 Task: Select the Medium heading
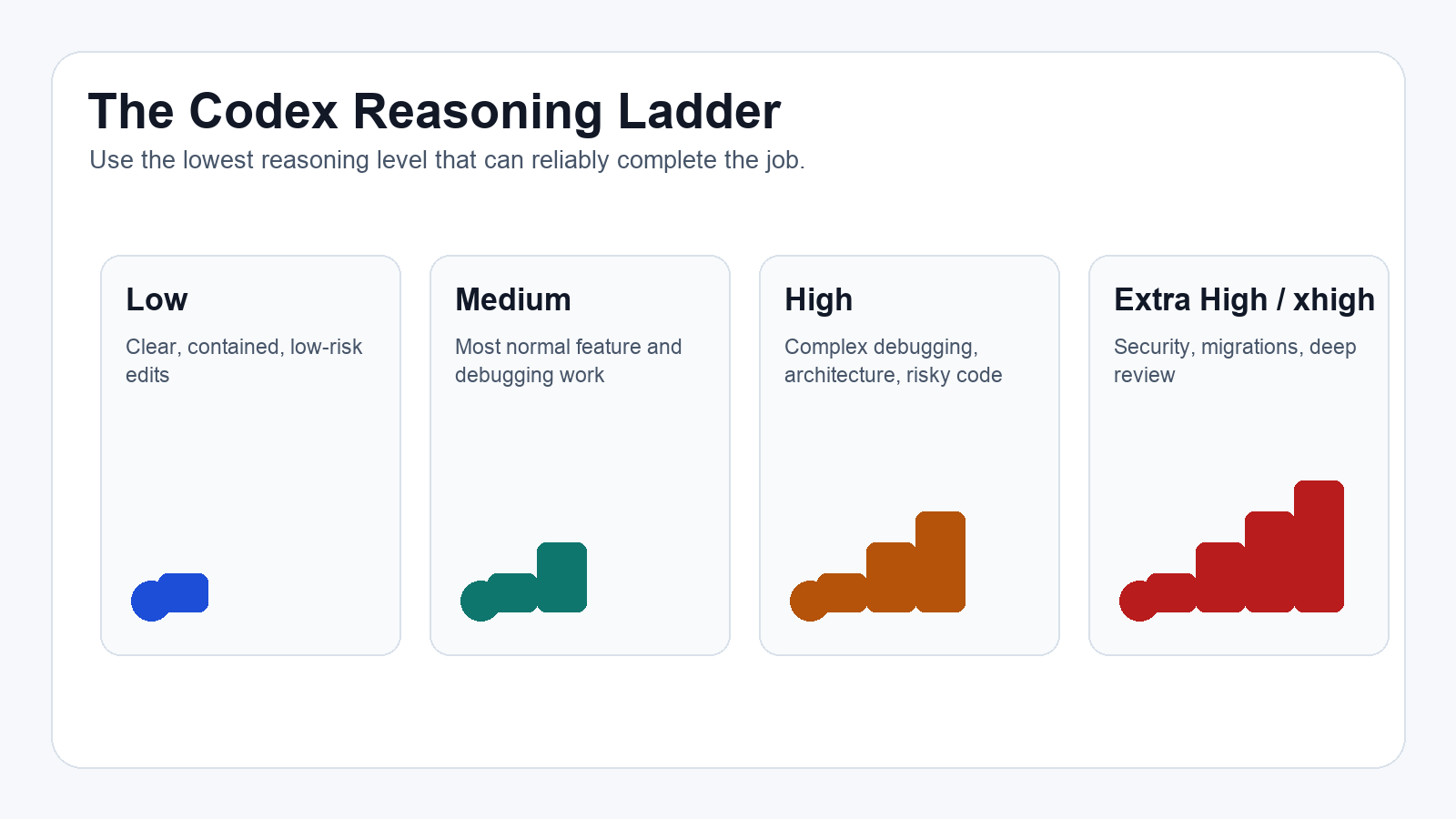[x=513, y=299]
